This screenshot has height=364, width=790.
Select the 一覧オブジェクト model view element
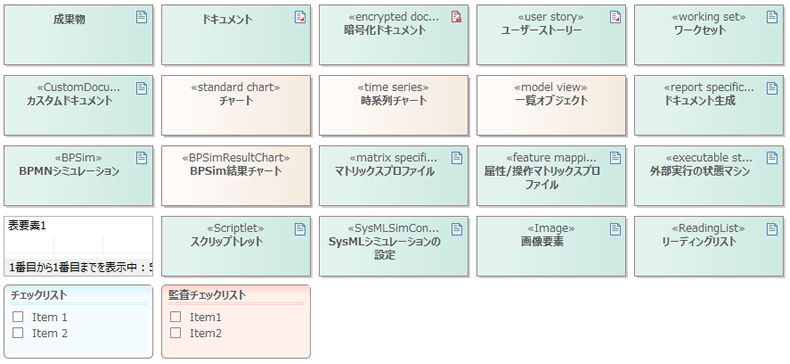tap(551, 105)
